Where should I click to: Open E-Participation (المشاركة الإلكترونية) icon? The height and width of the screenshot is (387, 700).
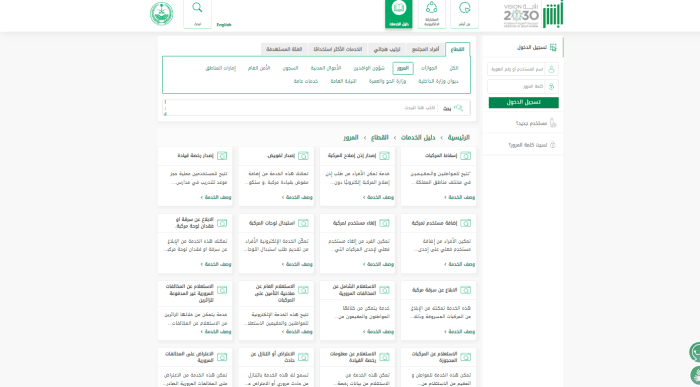pyautogui.click(x=432, y=14)
